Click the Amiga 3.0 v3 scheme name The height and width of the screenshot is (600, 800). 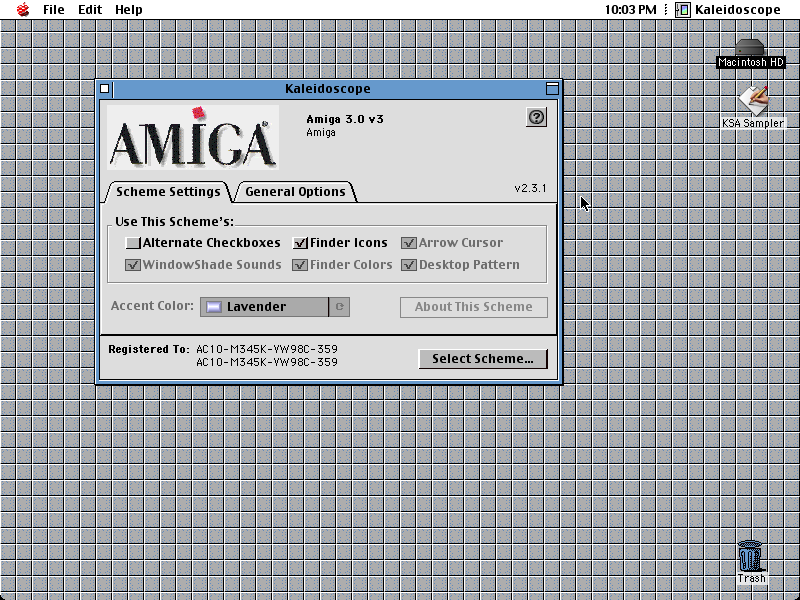pyautogui.click(x=345, y=119)
